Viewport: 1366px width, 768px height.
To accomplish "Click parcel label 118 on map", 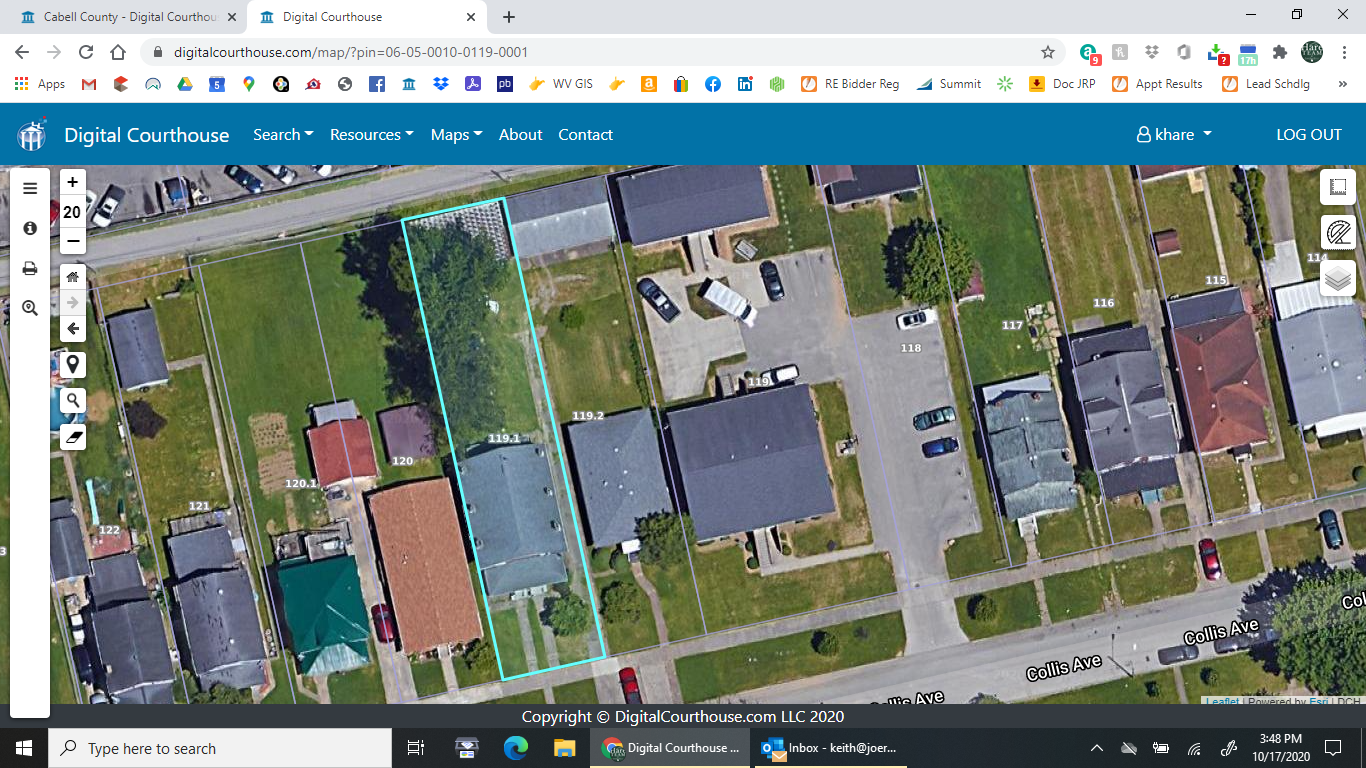I will pyautogui.click(x=910, y=348).
